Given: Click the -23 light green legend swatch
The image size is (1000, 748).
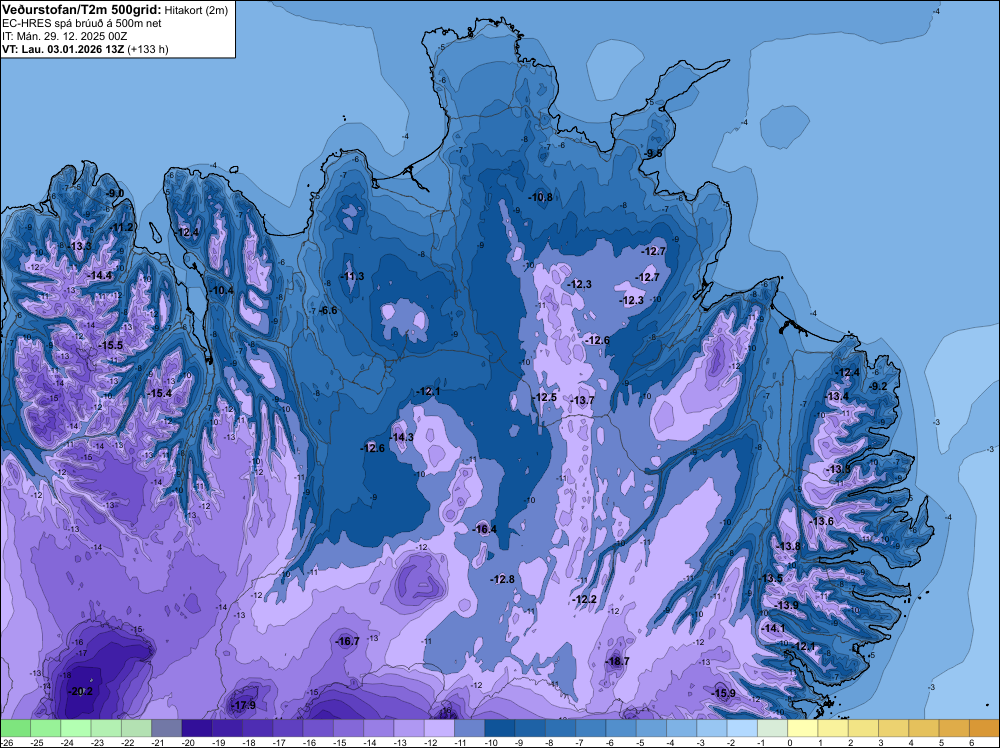Looking at the screenshot, I should [x=107, y=728].
